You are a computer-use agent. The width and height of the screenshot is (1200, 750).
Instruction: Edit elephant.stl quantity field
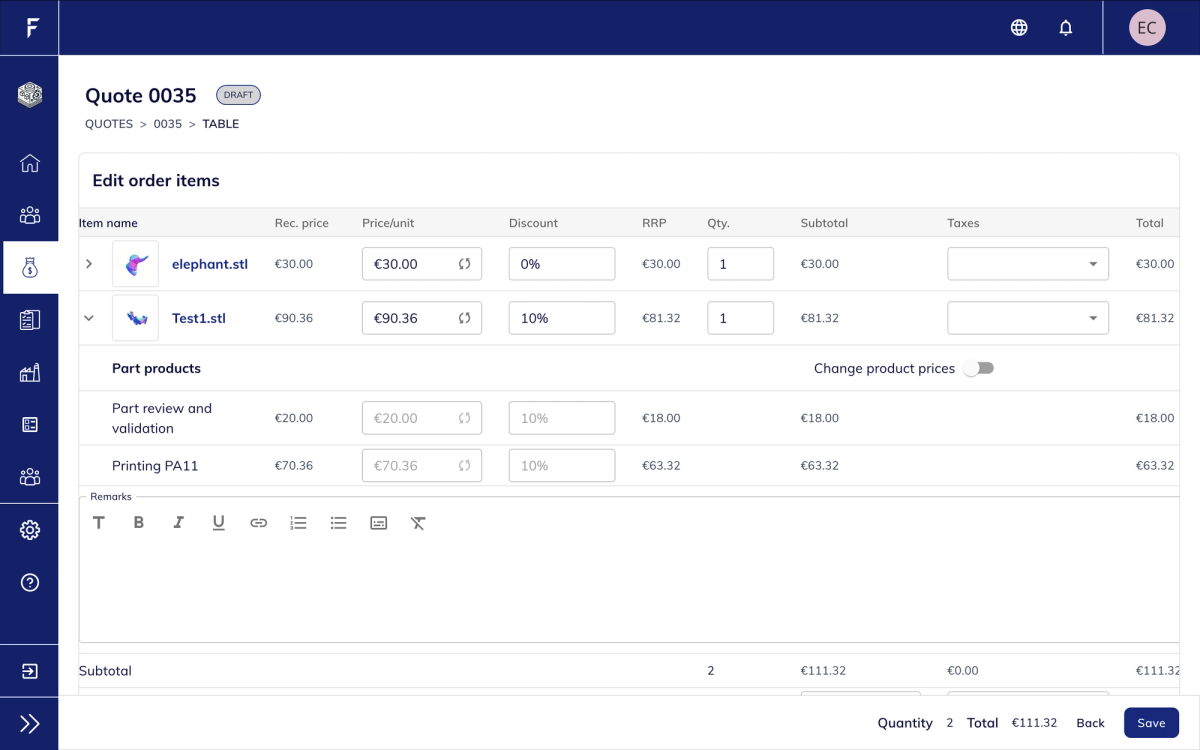(740, 264)
